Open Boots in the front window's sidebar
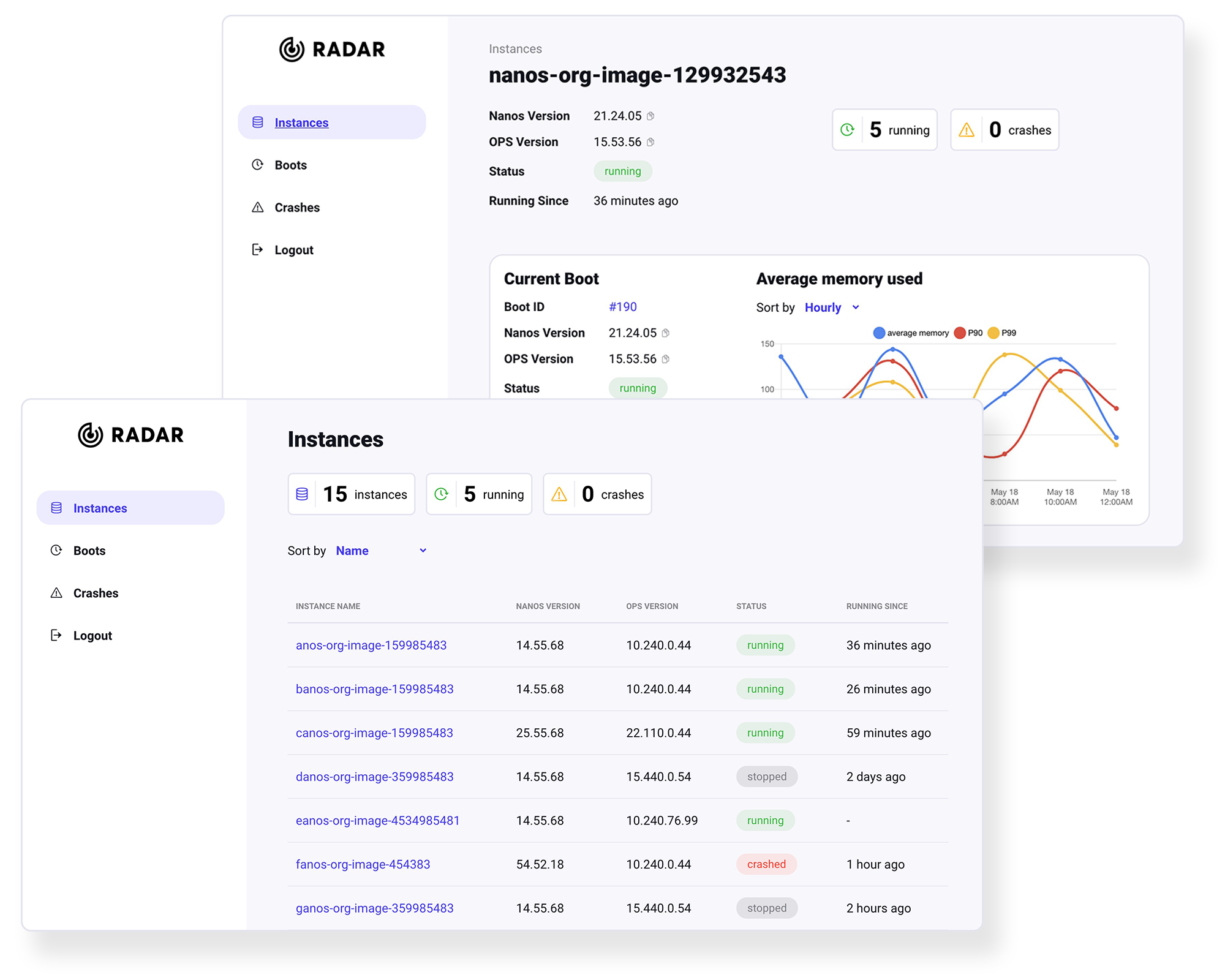The width and height of the screenshot is (1225, 980). tap(89, 551)
